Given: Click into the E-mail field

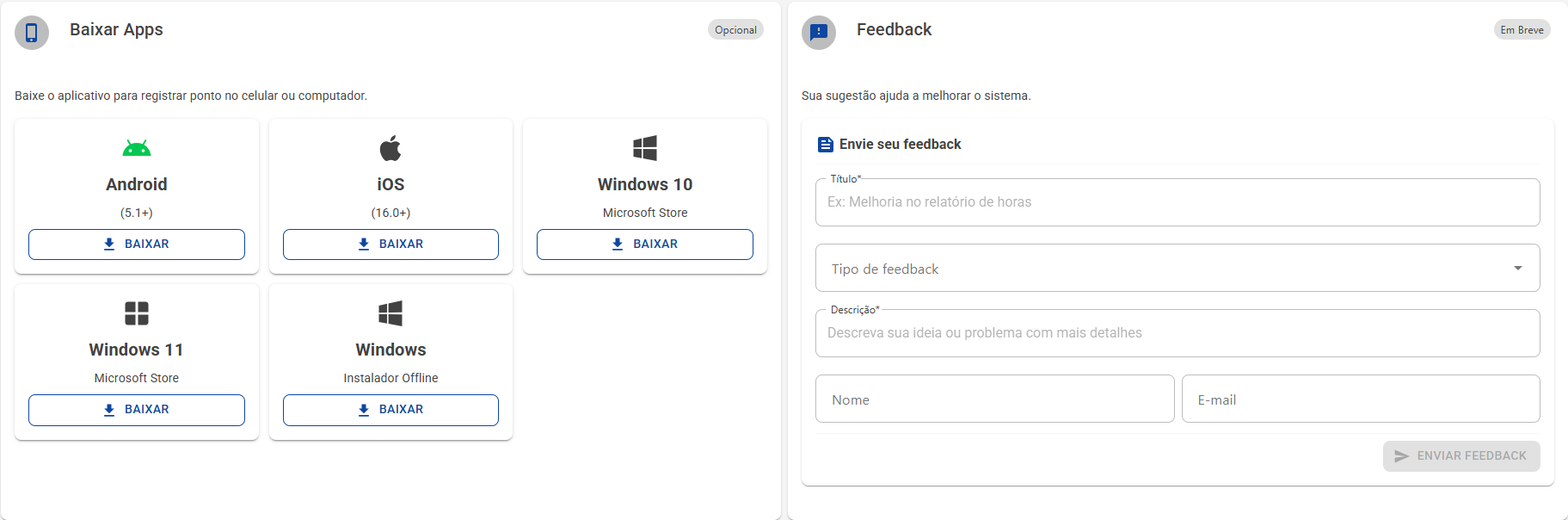Looking at the screenshot, I should pyautogui.click(x=1361, y=399).
